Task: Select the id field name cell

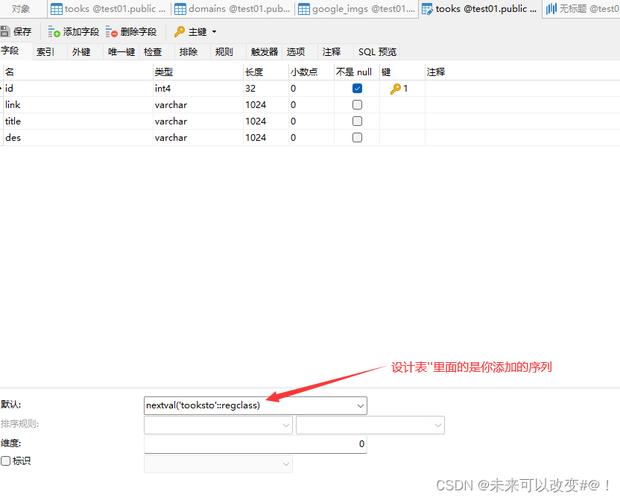Action: [x=78, y=89]
